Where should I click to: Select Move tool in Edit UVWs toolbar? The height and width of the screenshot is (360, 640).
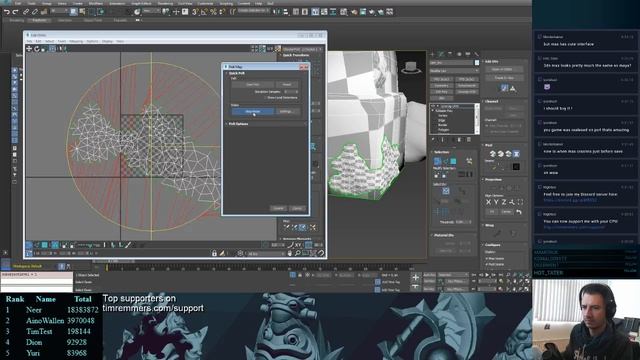click(x=29, y=49)
